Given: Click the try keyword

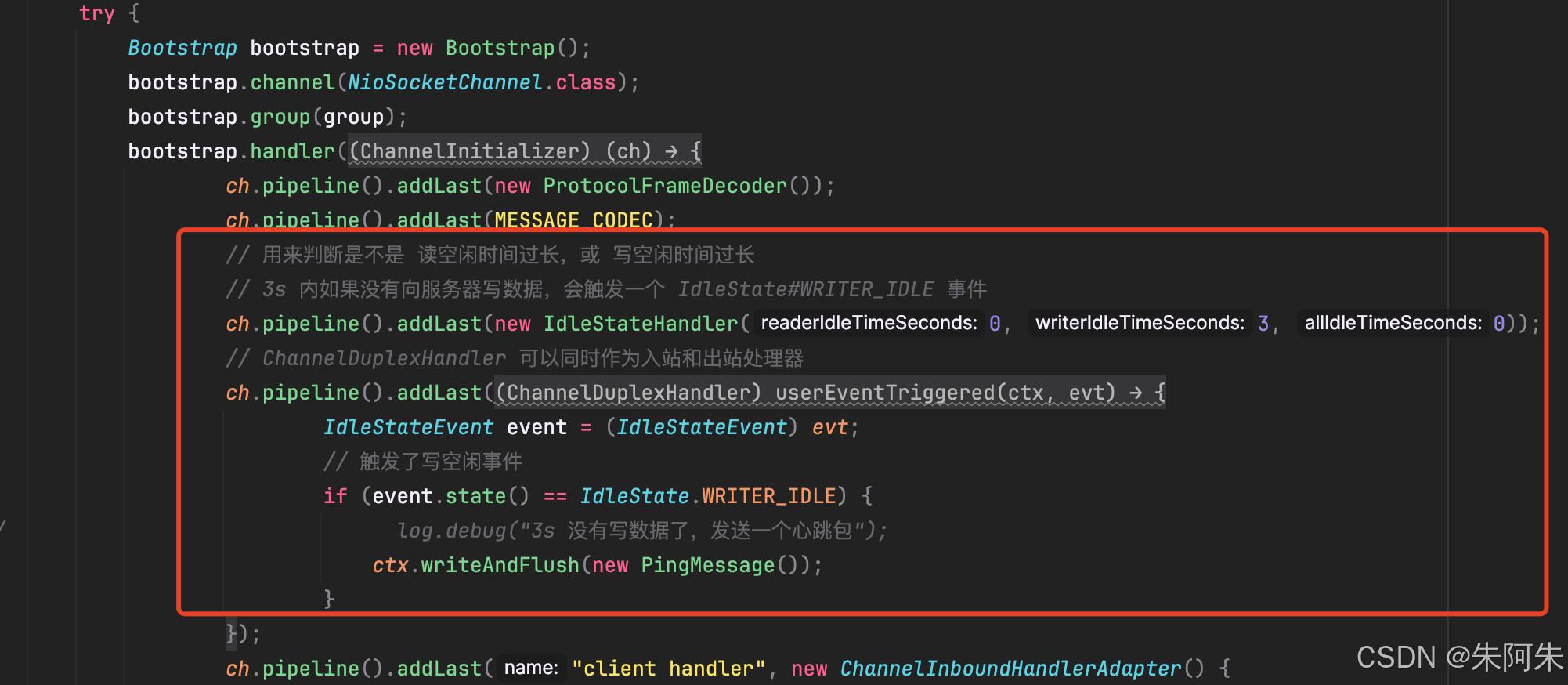Looking at the screenshot, I should point(97,13).
